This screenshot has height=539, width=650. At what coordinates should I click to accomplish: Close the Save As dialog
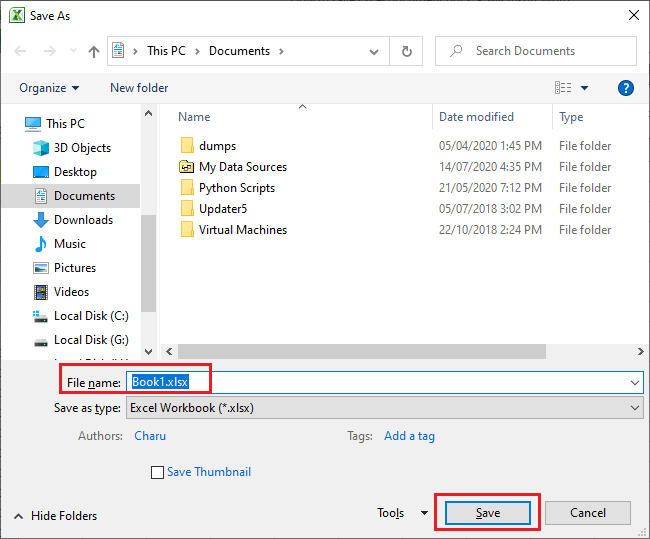pos(633,15)
